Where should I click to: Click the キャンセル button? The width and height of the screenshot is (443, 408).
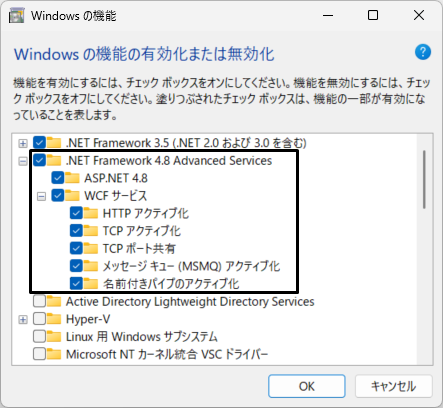click(x=394, y=386)
